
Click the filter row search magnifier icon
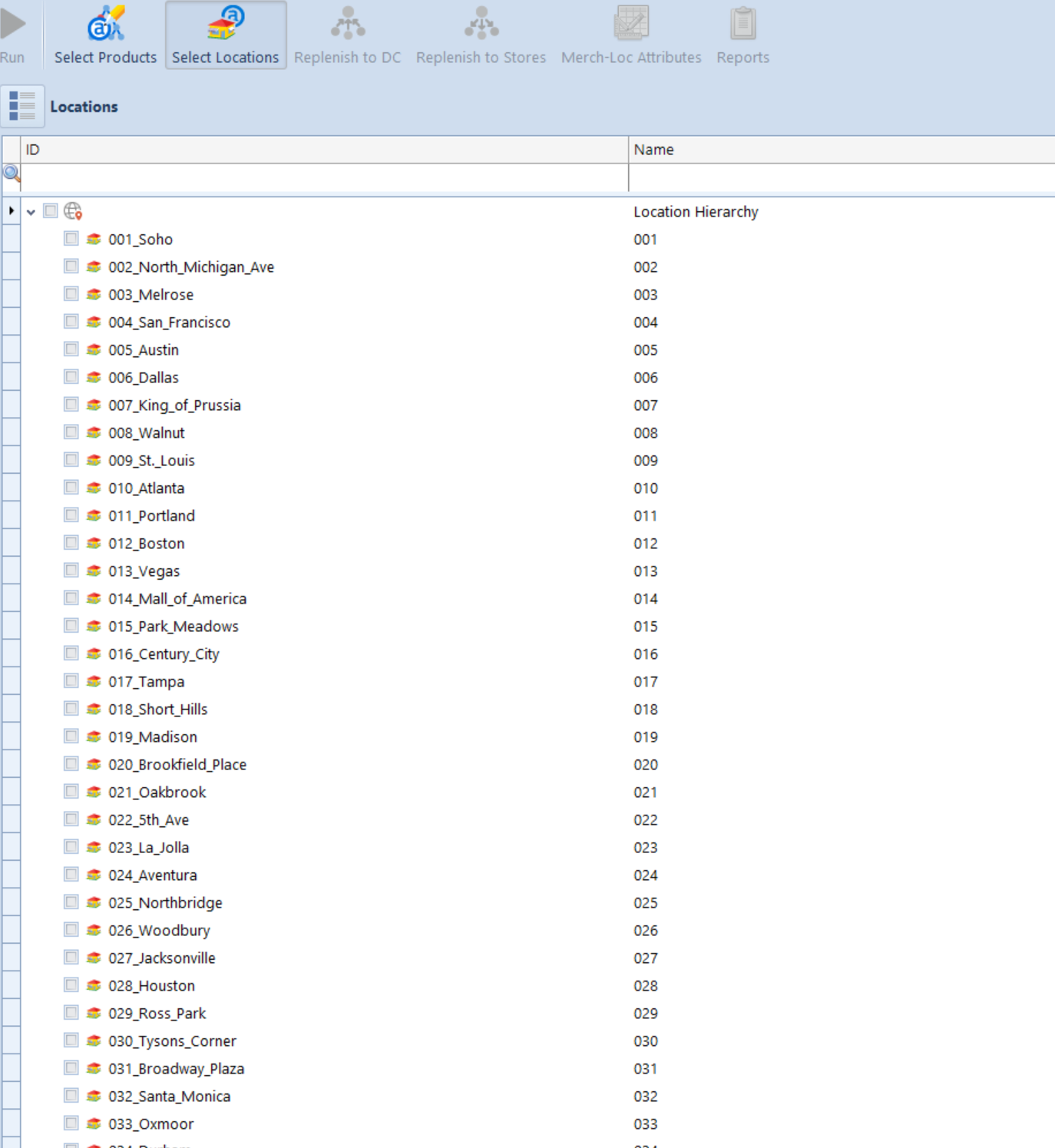12,174
